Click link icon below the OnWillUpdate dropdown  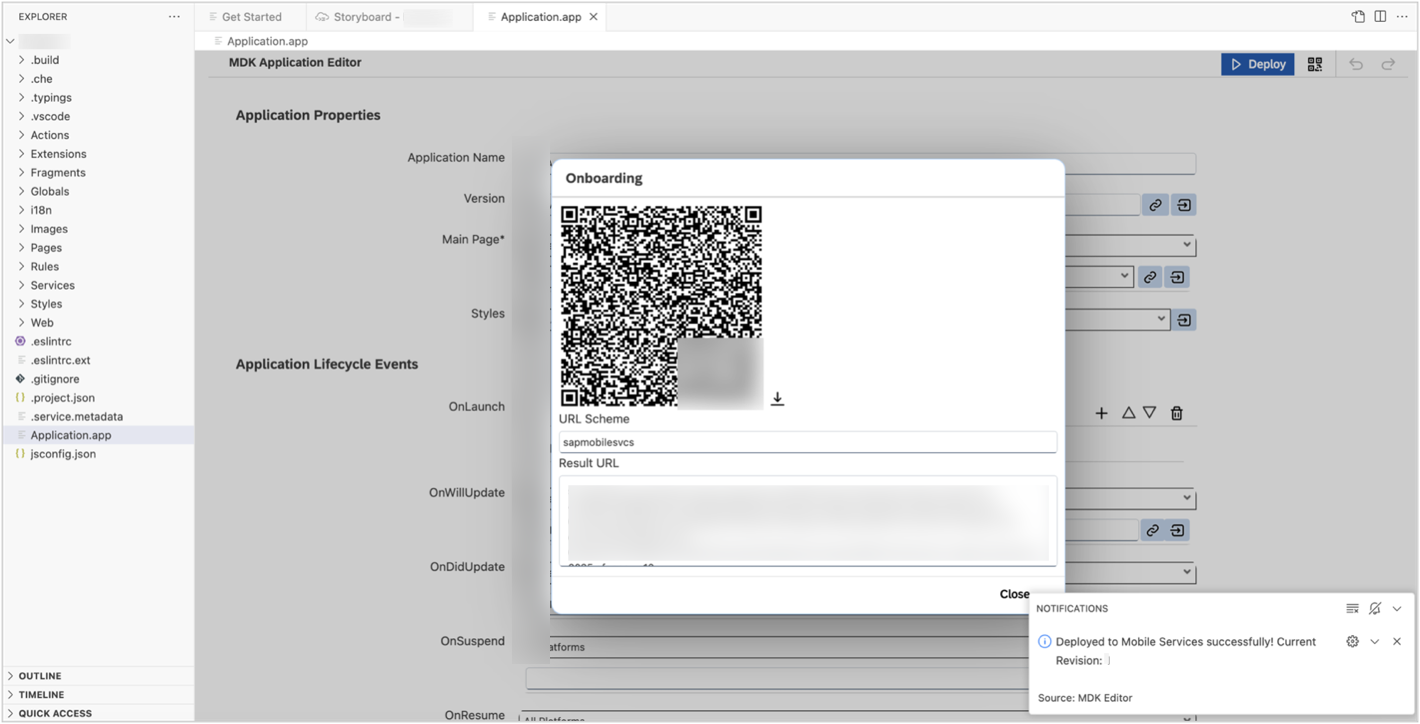pyautogui.click(x=1152, y=530)
